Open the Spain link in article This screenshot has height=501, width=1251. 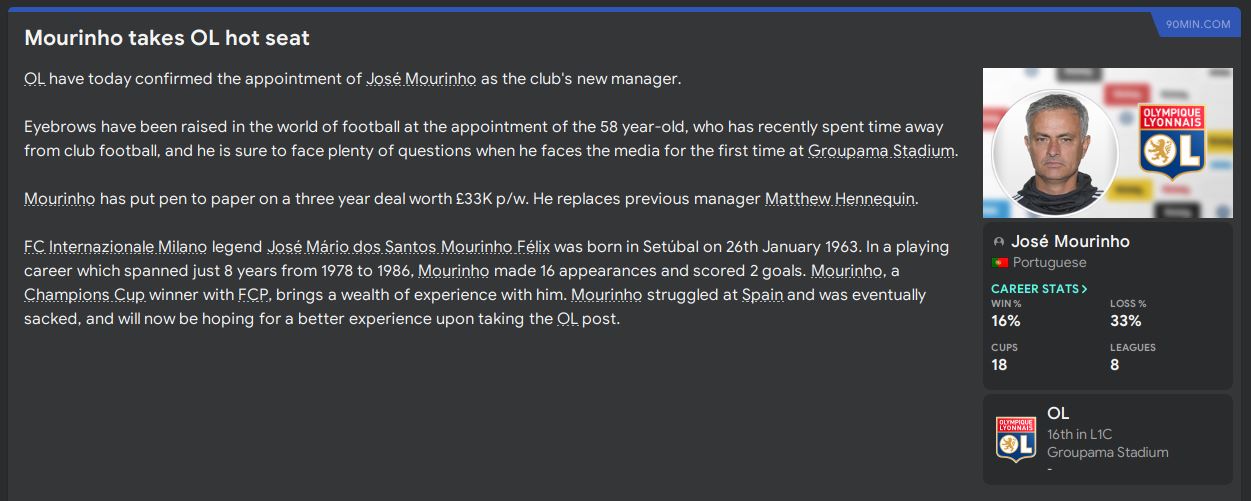pos(764,295)
